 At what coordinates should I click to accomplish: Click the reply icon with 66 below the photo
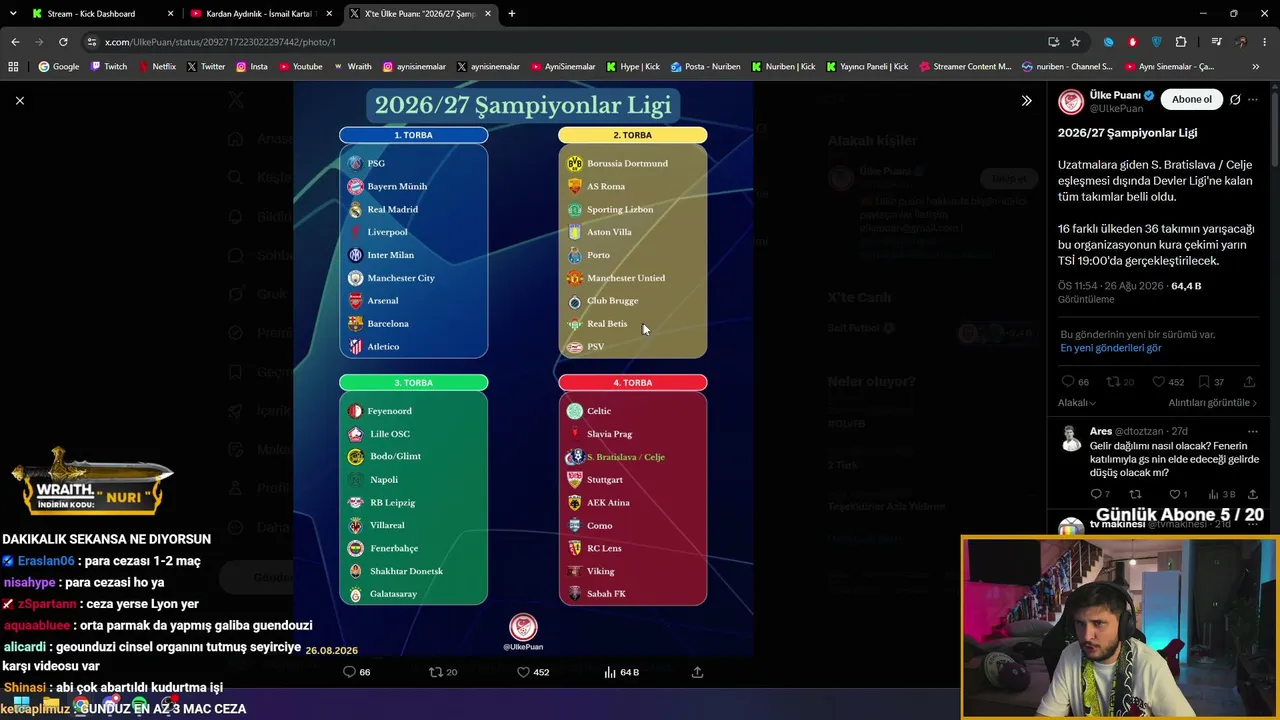pos(349,672)
